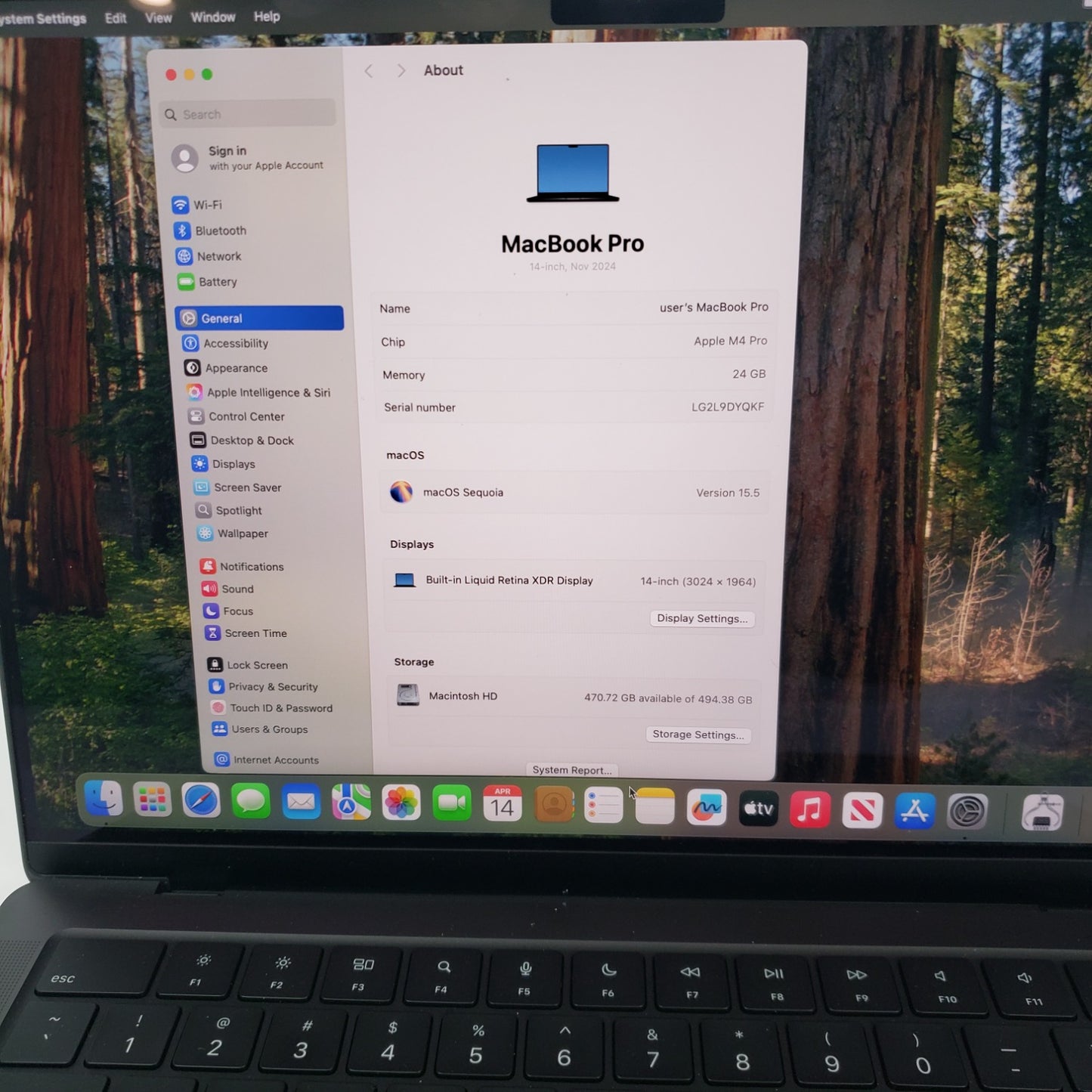Launch Safari from the Dock
The width and height of the screenshot is (1092, 1092).
click(x=201, y=801)
